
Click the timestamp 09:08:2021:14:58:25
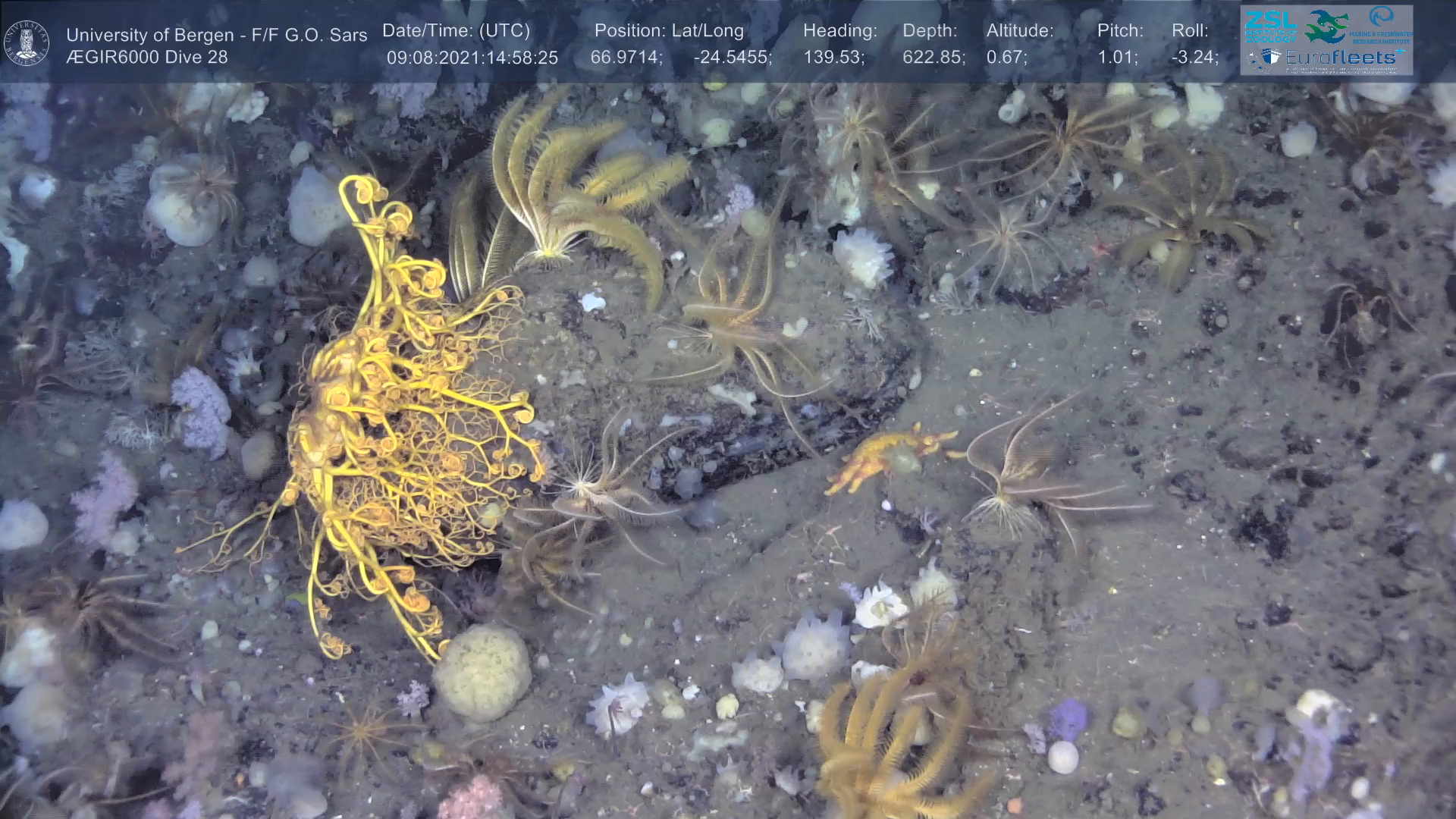click(472, 58)
